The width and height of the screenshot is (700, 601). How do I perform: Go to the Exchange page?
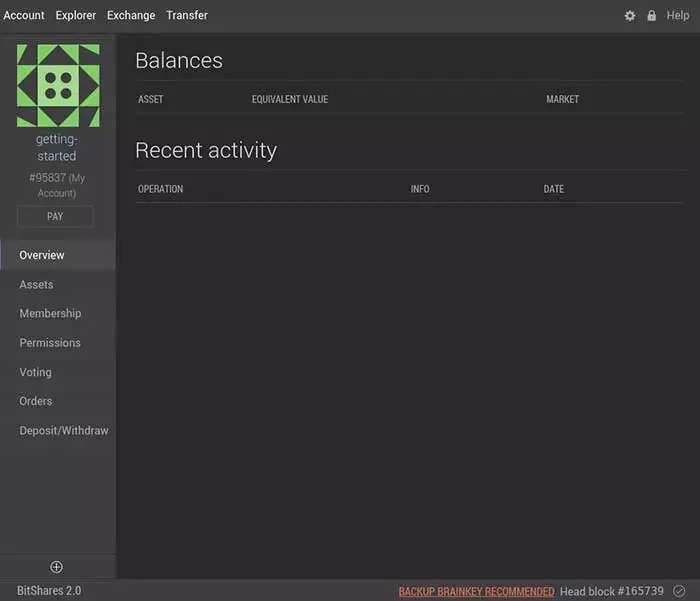131,15
